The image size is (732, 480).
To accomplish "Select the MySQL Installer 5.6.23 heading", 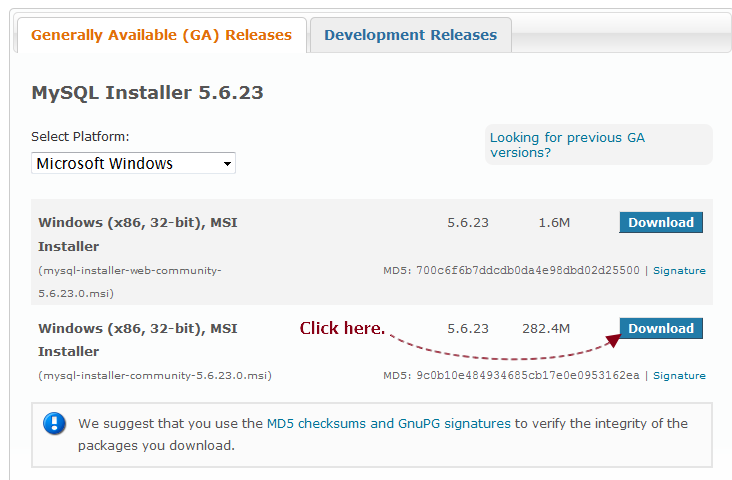I will pyautogui.click(x=147, y=93).
